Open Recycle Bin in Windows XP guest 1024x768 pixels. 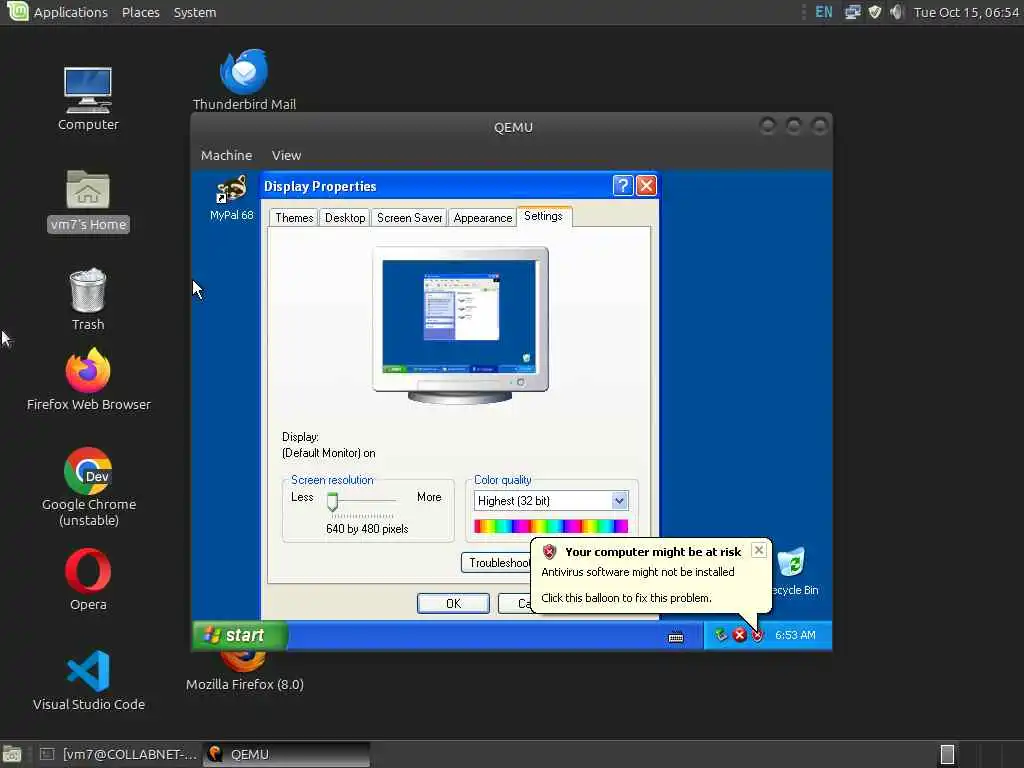point(792,572)
